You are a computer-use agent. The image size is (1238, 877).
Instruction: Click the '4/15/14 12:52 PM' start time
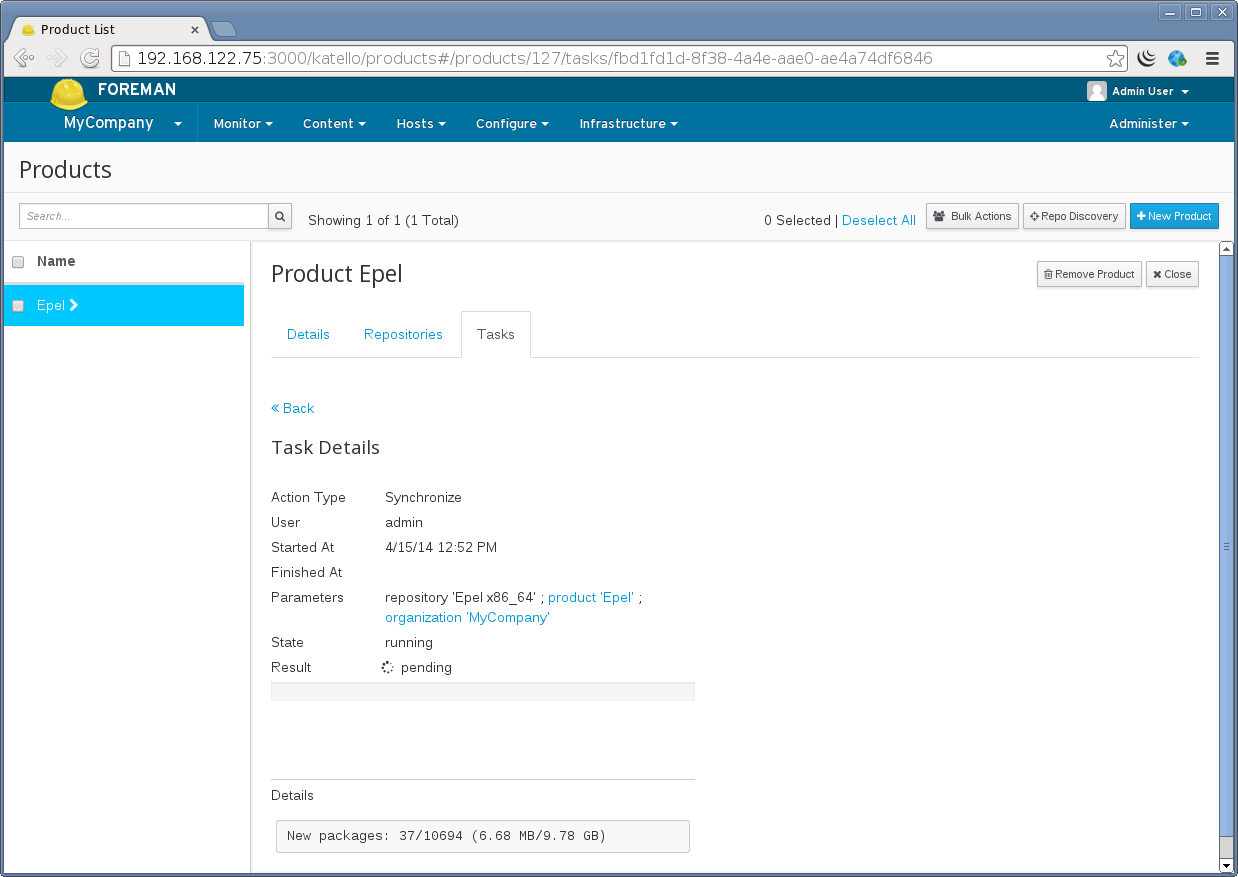click(x=441, y=547)
